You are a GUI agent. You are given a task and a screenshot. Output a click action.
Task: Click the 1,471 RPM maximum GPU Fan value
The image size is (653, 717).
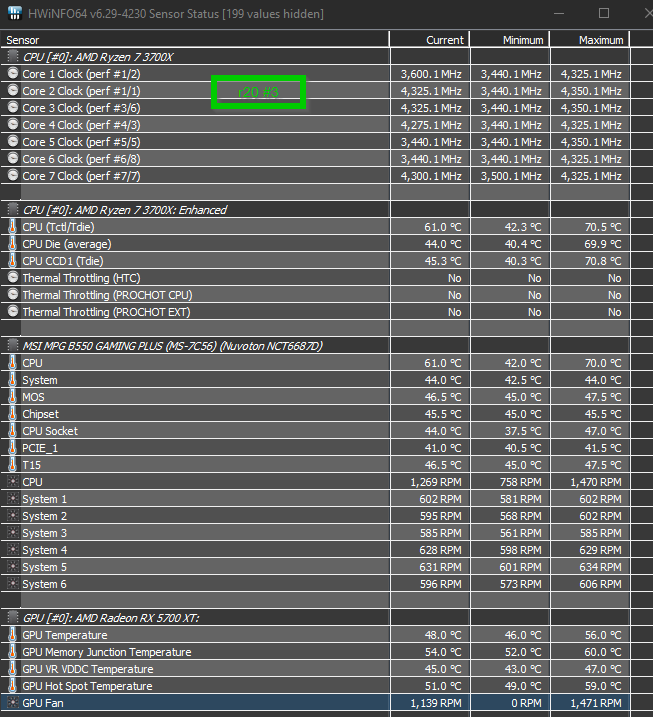(x=596, y=703)
